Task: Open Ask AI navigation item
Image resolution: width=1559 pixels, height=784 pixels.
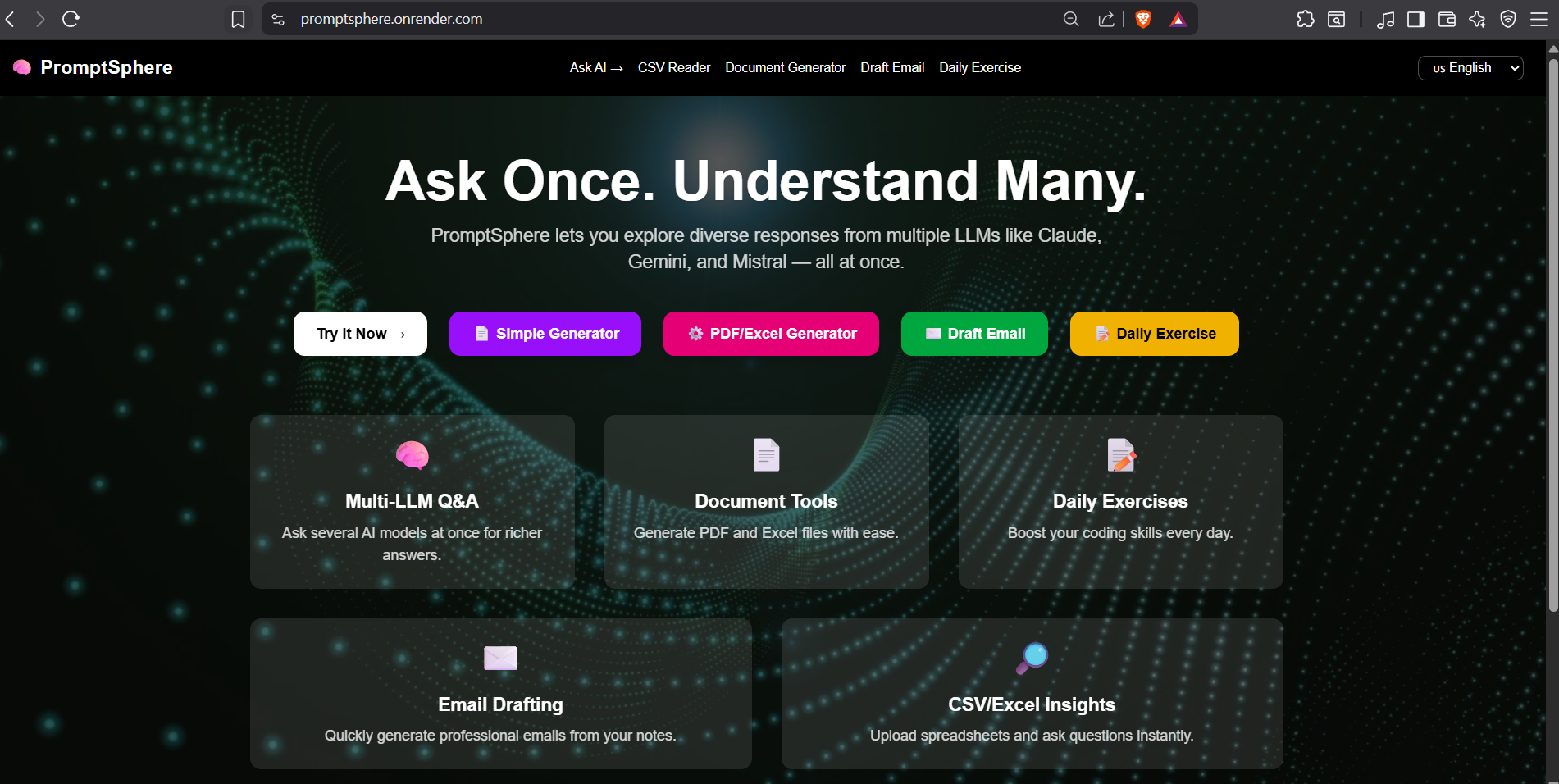Action: (x=595, y=67)
